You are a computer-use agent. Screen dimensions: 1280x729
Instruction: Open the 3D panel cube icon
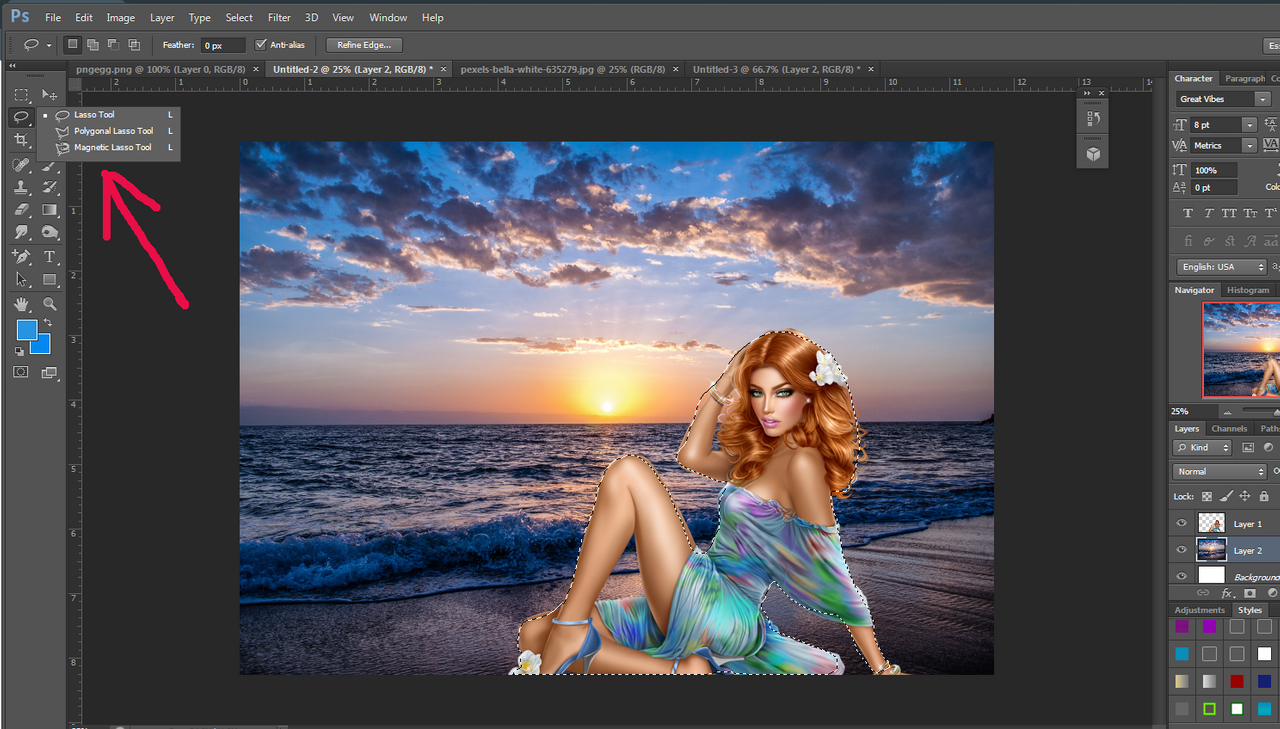(x=1093, y=153)
